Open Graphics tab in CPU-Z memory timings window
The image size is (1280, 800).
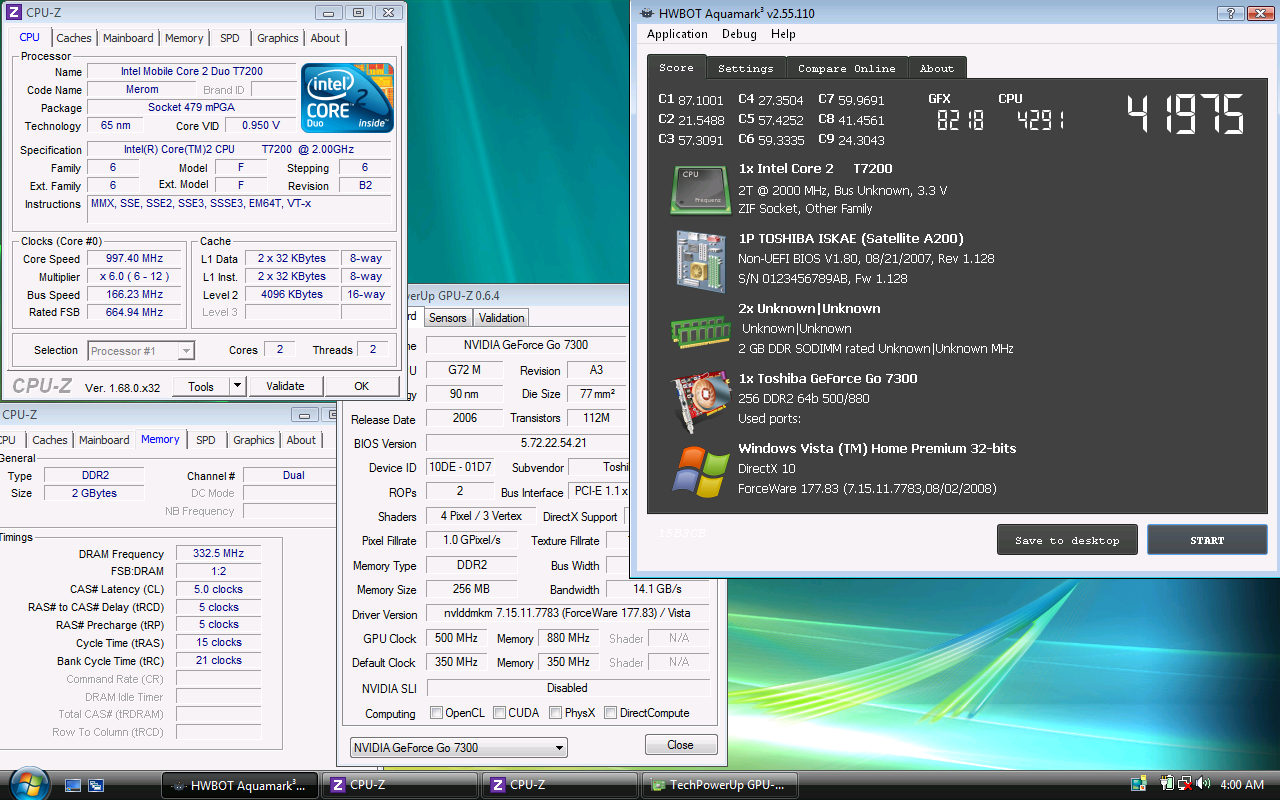tap(253, 440)
